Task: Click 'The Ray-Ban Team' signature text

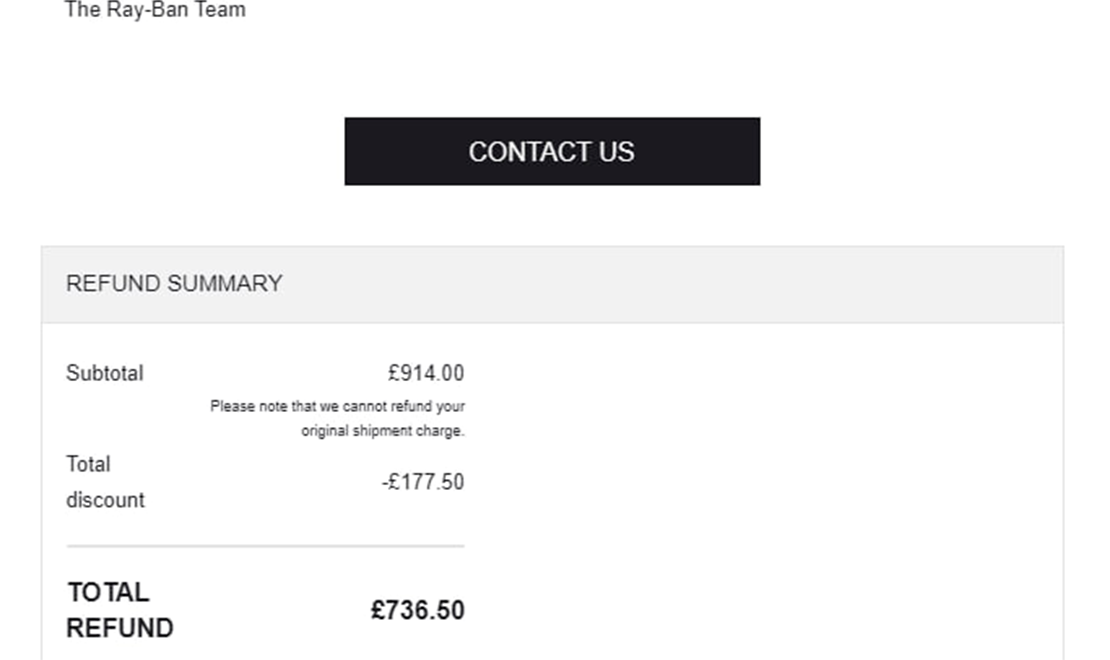Action: [155, 11]
